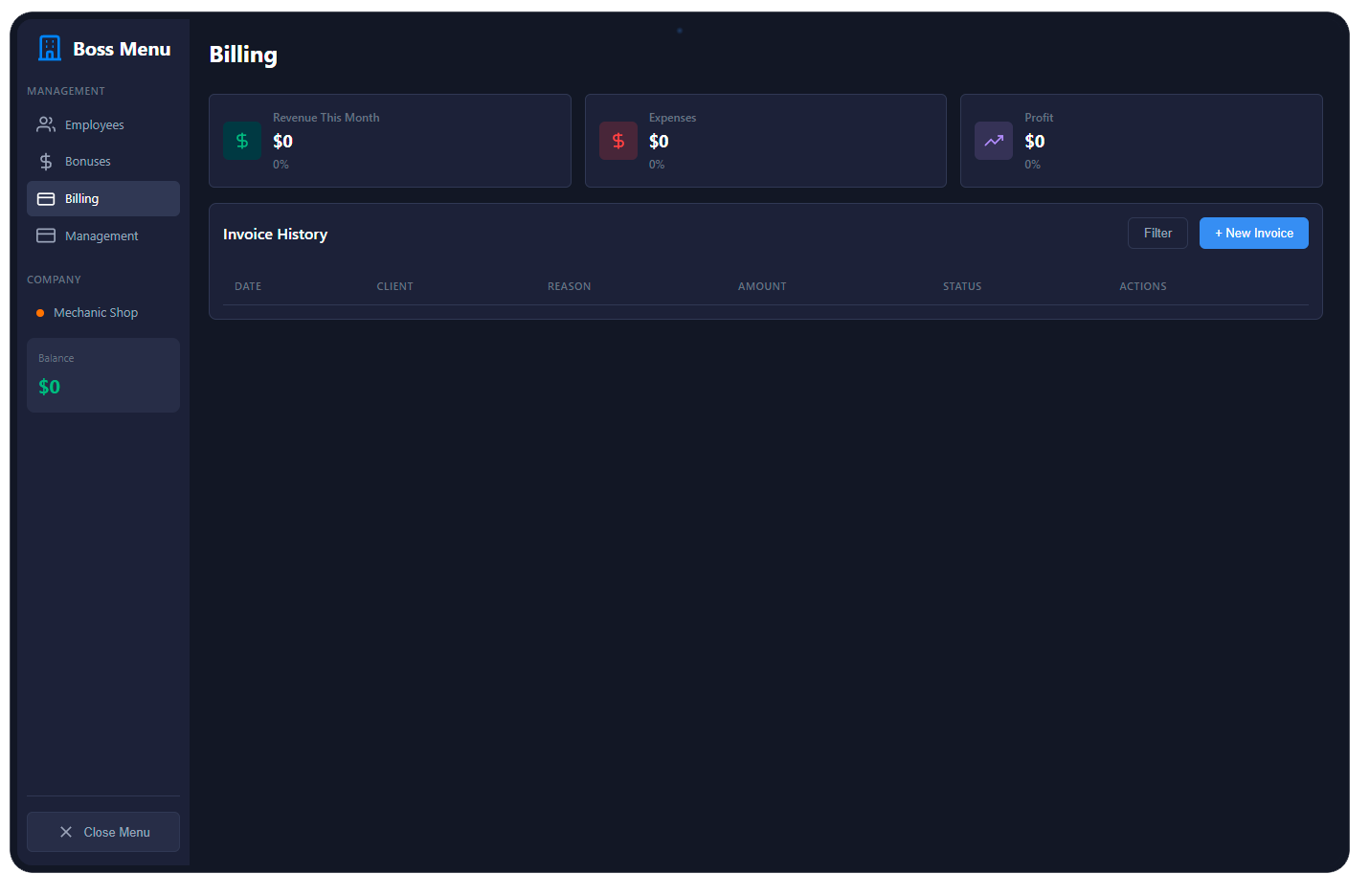This screenshot has height=896, width=1370.
Task: Select the card icon next to Billing
Action: click(45, 198)
